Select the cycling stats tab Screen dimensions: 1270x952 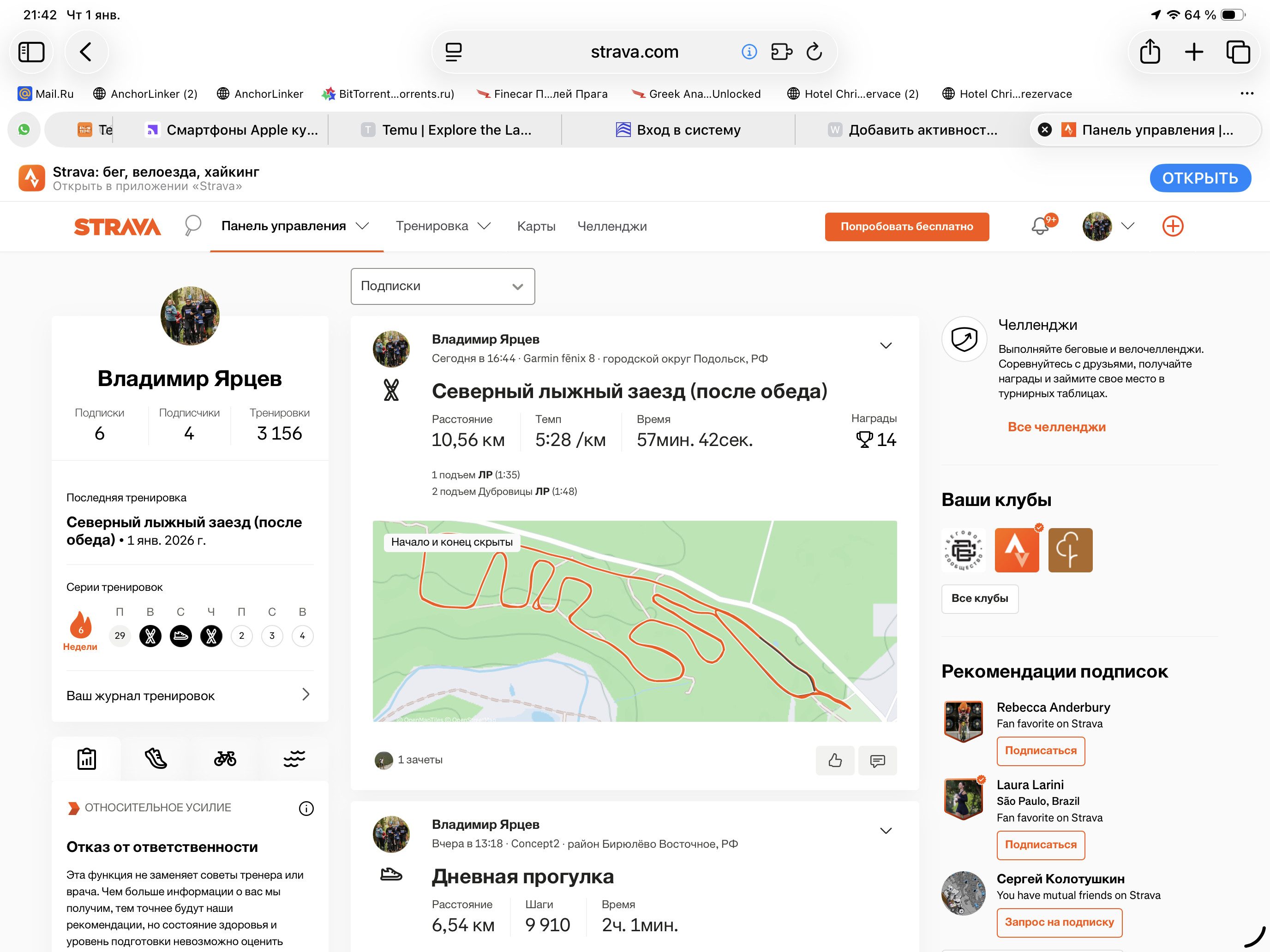pyautogui.click(x=225, y=759)
